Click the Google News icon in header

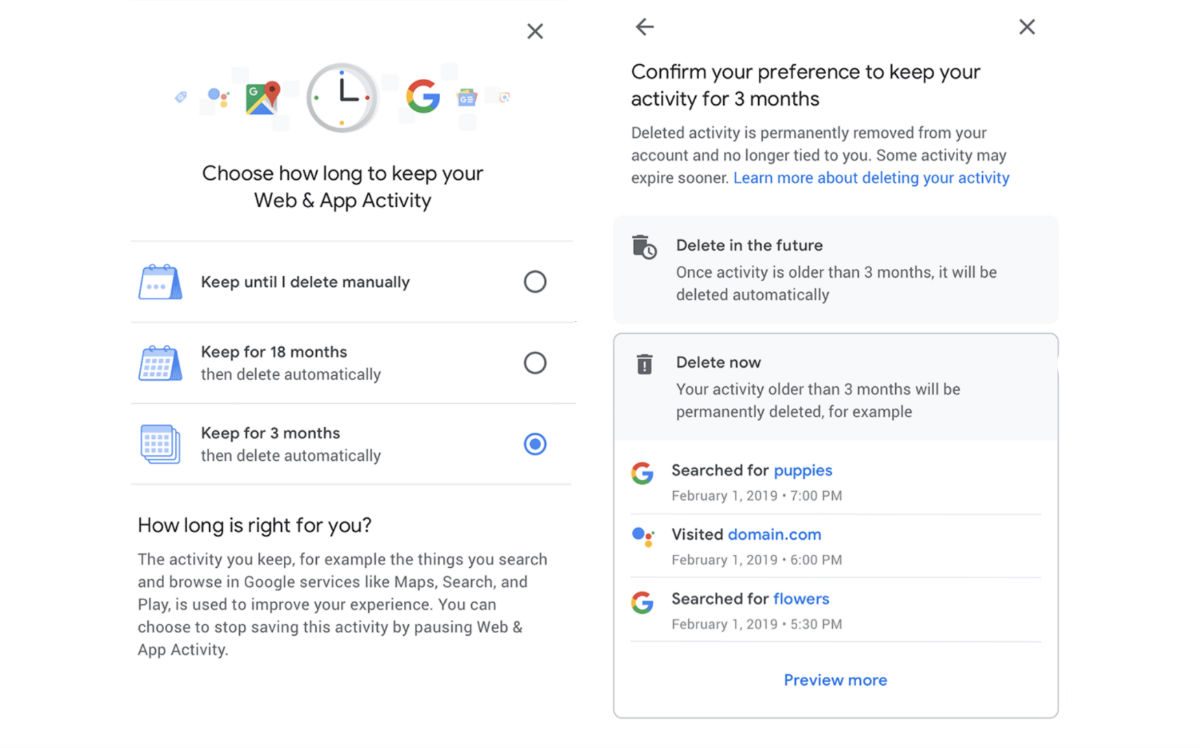click(467, 98)
